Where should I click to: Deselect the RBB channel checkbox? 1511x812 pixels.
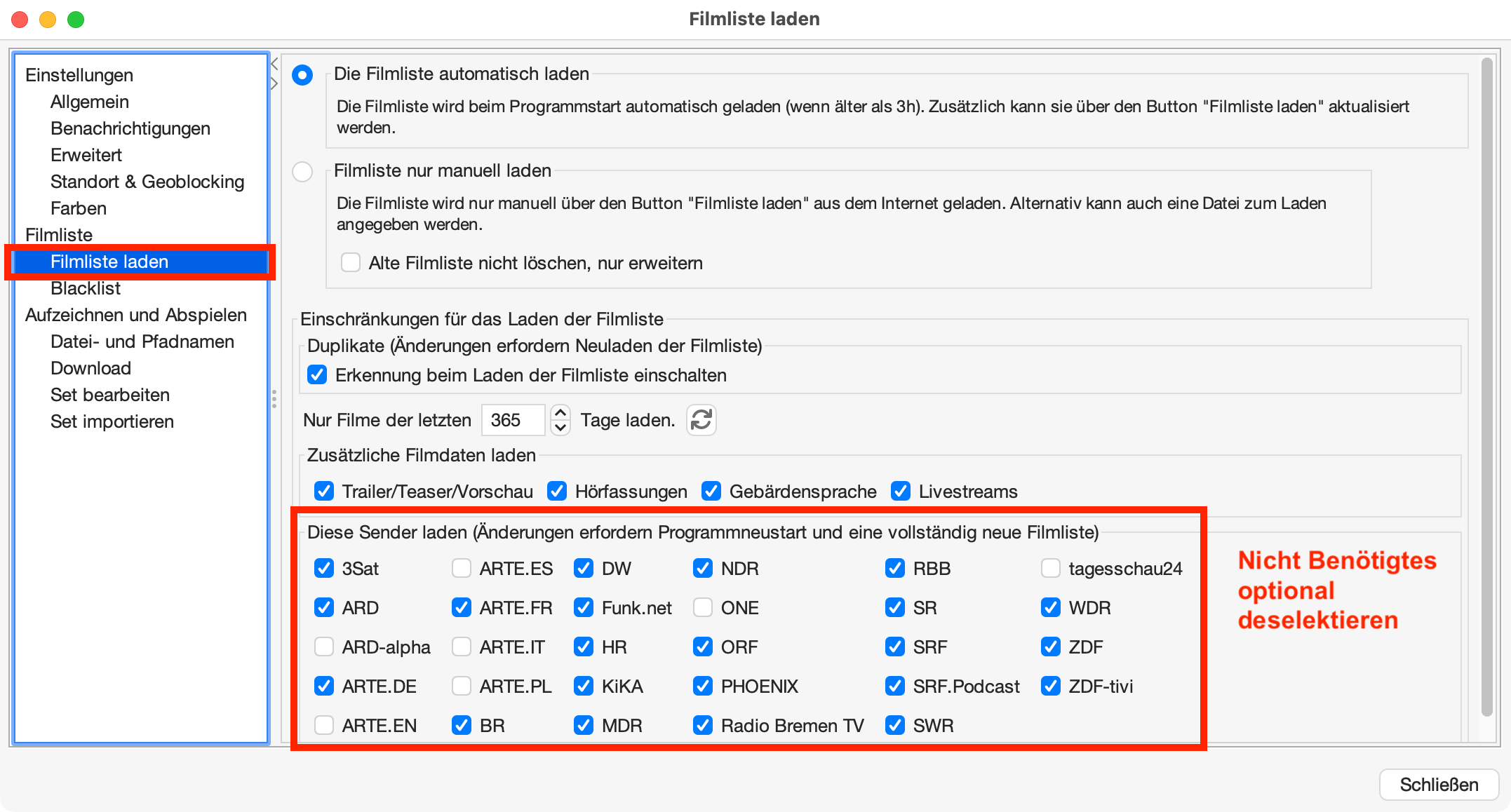(895, 569)
